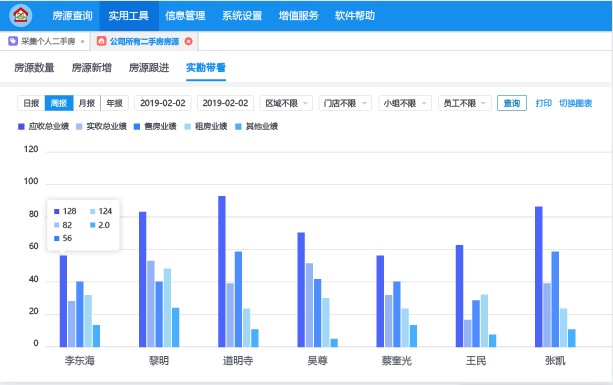Open the 实用工具 menu
This screenshot has height=385, width=613.
129,16
